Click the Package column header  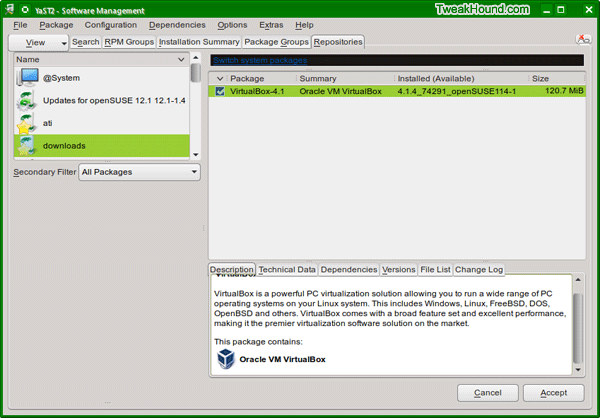click(x=262, y=78)
